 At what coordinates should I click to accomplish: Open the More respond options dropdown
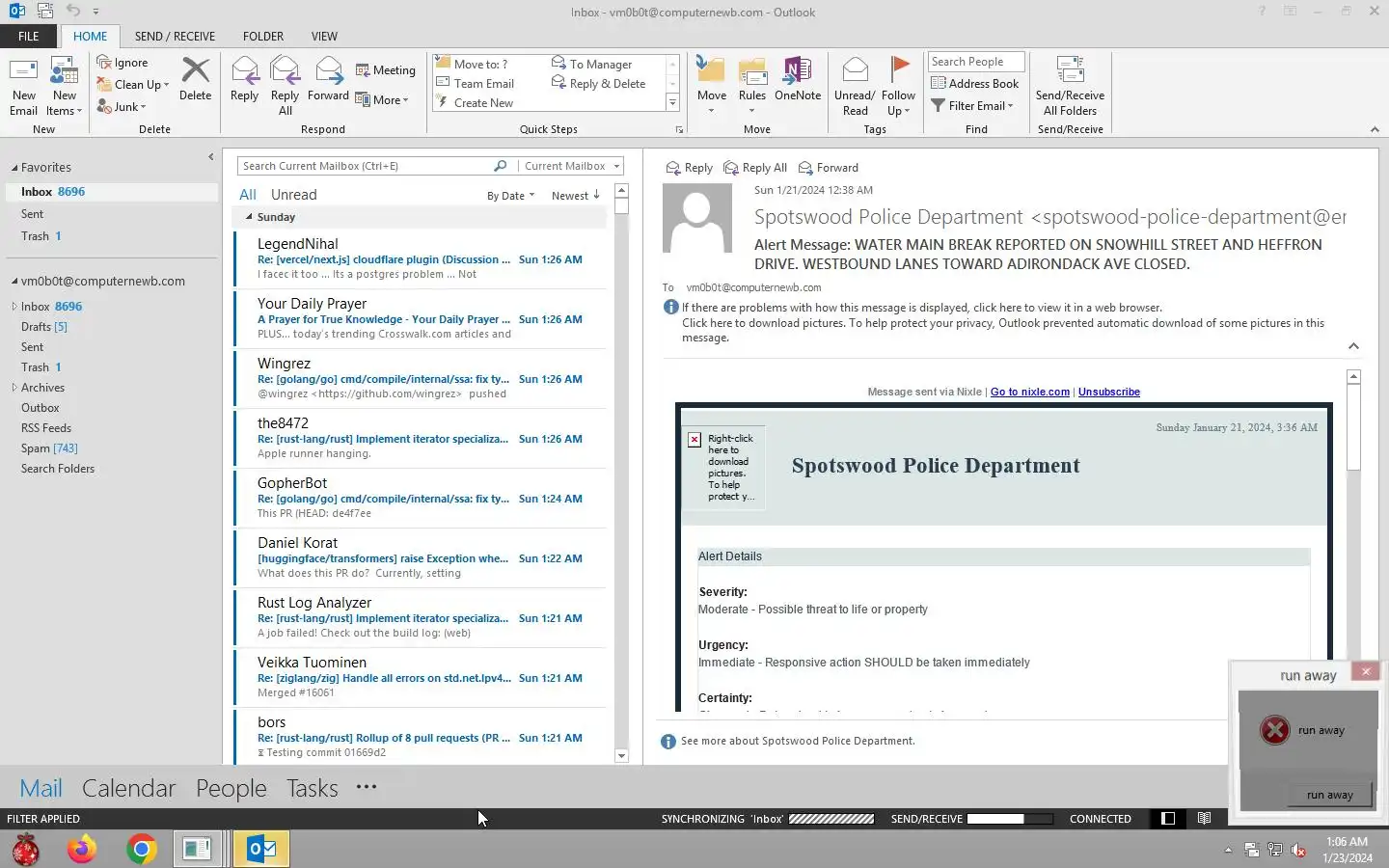[382, 99]
